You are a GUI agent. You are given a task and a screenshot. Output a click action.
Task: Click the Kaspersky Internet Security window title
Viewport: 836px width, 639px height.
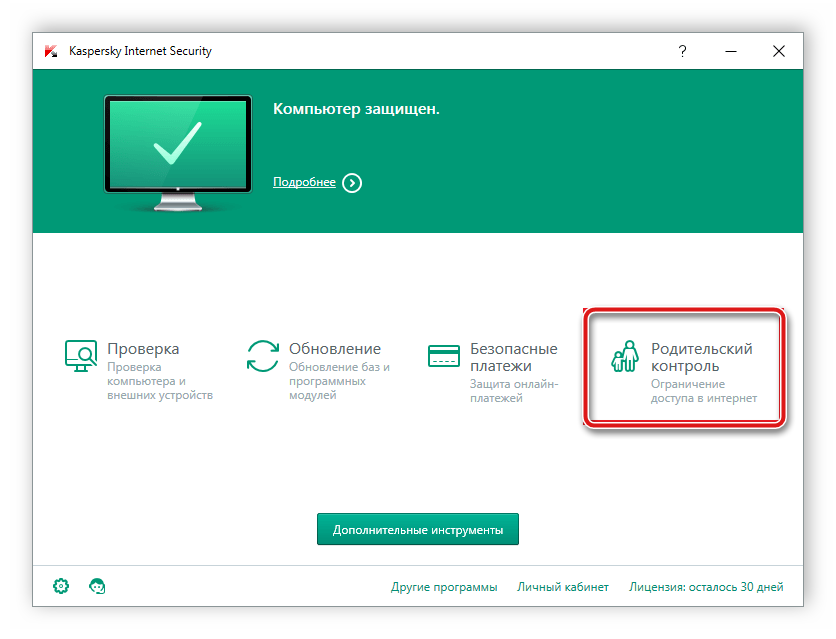[140, 51]
